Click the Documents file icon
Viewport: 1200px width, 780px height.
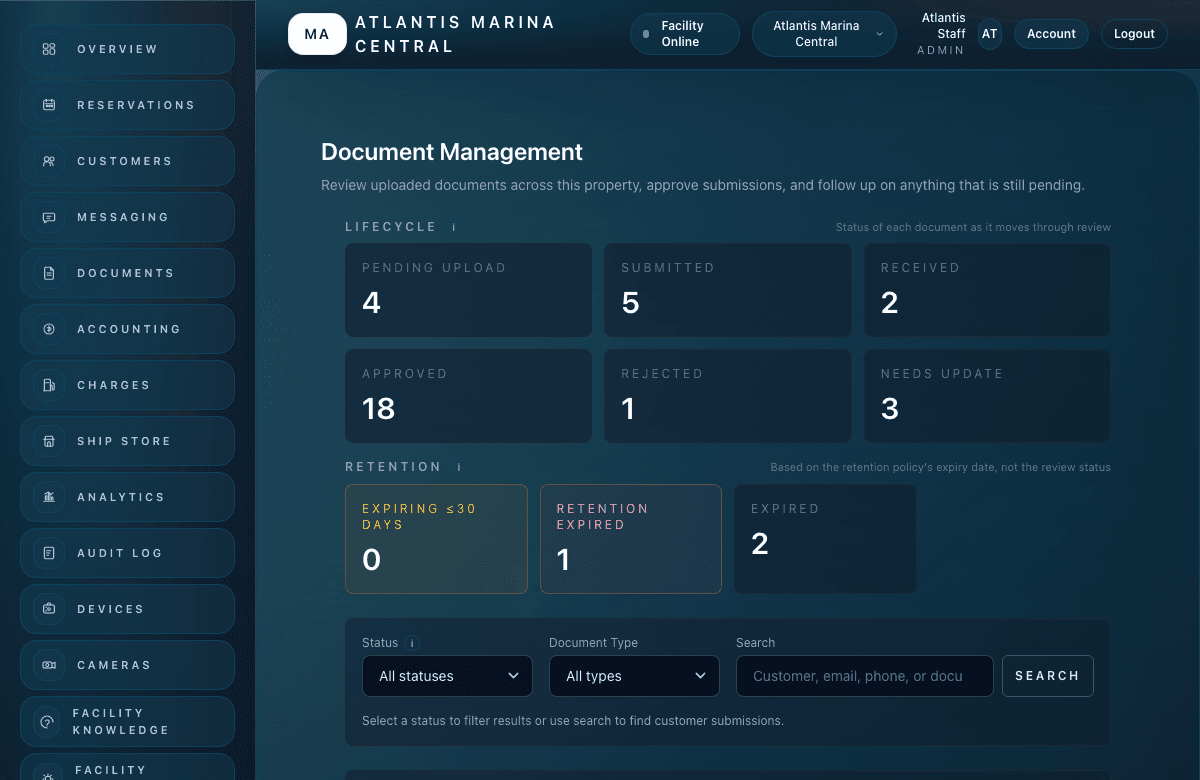[x=49, y=273]
